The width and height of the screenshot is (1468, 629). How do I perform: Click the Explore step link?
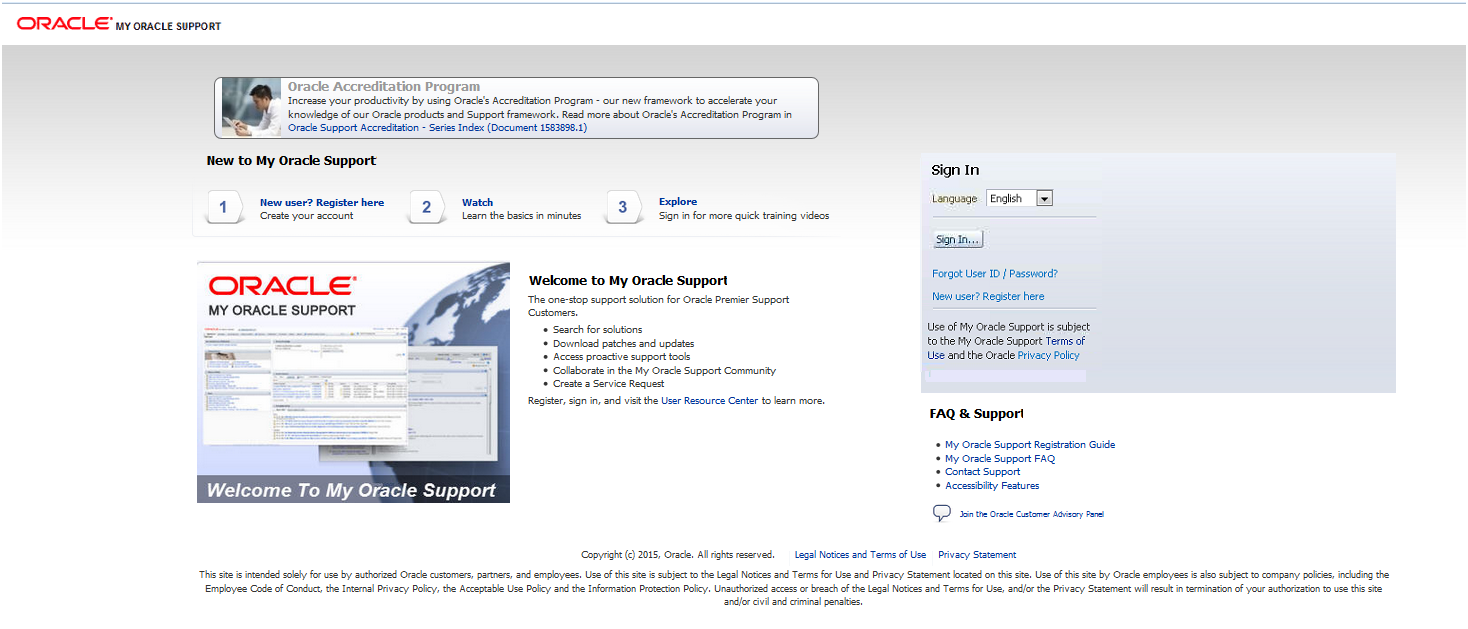(x=678, y=201)
